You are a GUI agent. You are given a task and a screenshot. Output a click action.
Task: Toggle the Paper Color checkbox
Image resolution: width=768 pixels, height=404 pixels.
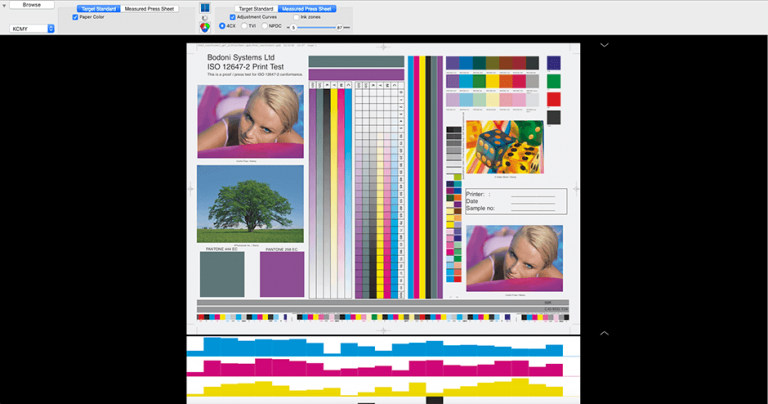coord(75,17)
